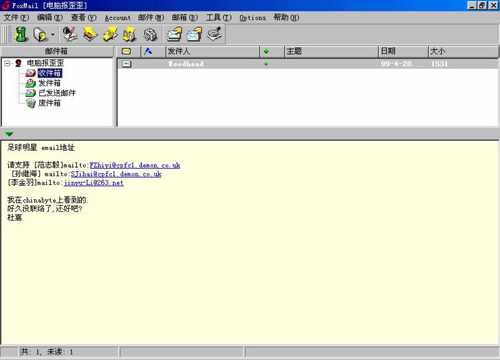Click the address book envelope icon

point(174,34)
